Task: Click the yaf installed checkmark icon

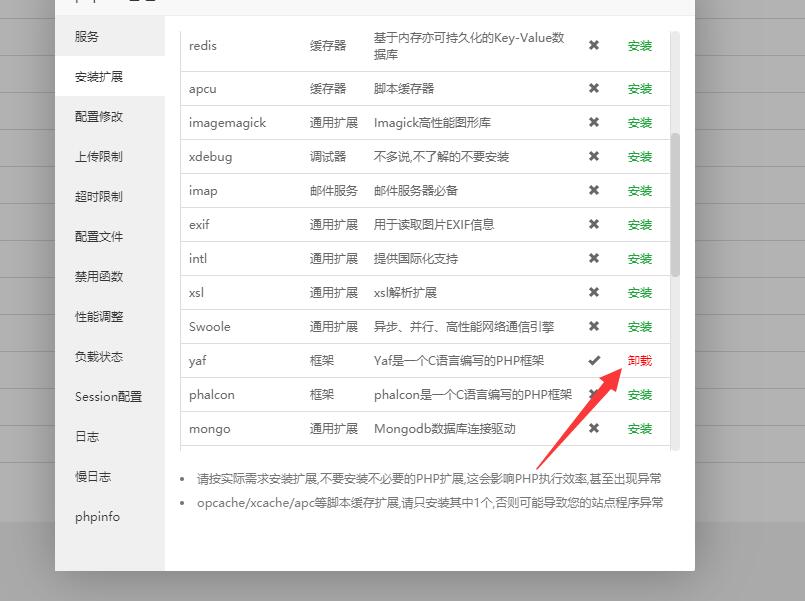Action: [594, 360]
